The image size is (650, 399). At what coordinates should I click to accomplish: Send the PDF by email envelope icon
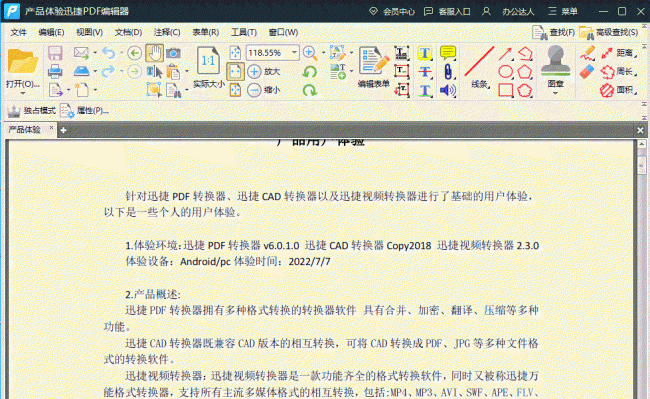81,53
